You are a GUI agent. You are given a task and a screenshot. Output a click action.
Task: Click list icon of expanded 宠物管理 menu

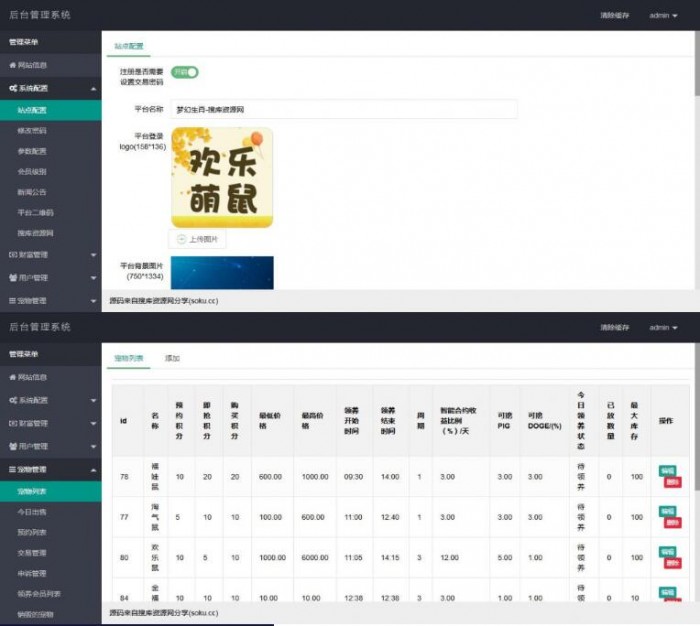coord(12,469)
